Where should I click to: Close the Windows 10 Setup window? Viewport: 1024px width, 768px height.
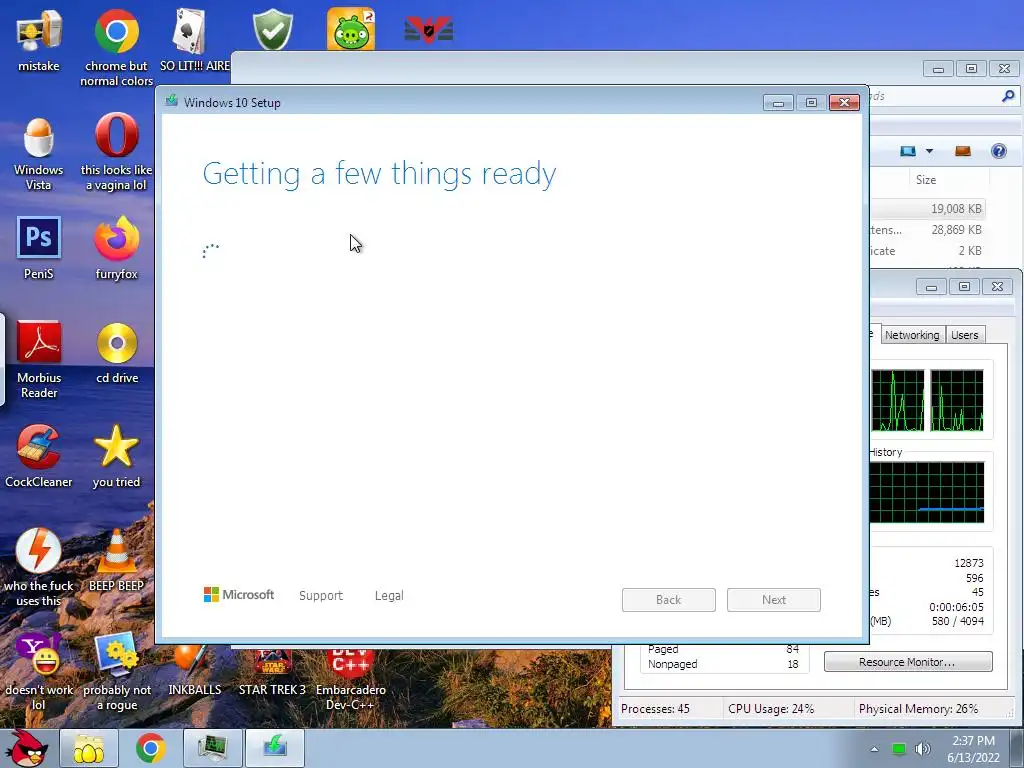(844, 103)
